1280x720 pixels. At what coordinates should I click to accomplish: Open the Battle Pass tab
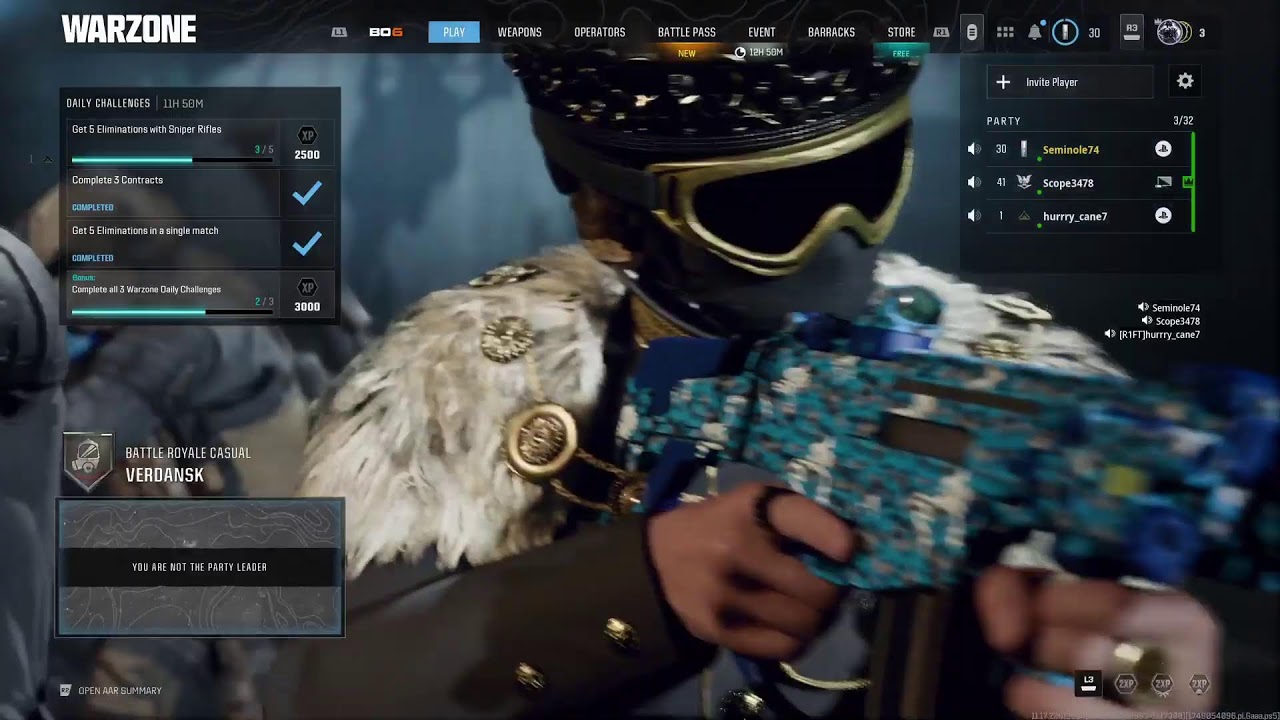pos(687,32)
